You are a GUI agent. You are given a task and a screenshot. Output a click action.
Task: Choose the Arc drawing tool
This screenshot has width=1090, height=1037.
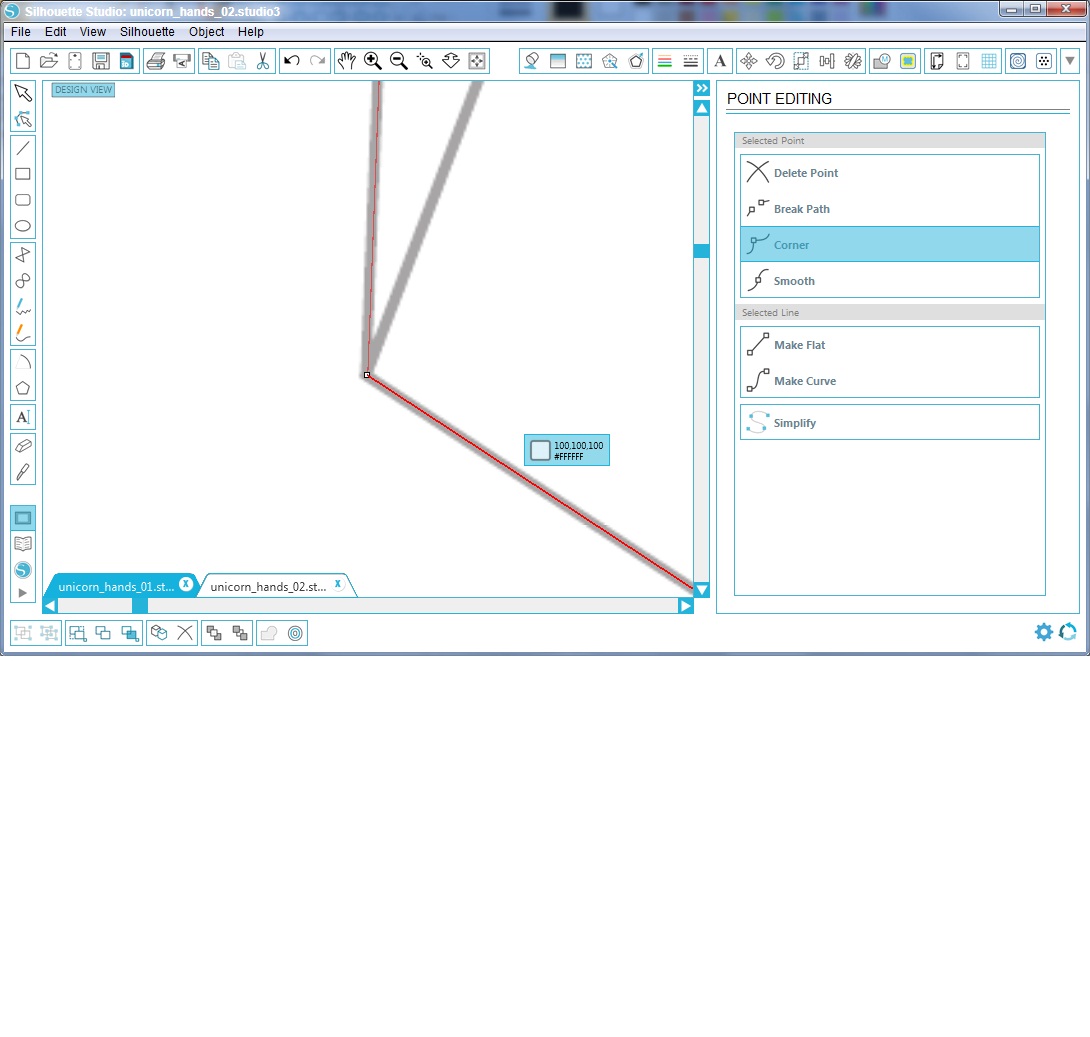point(23,361)
